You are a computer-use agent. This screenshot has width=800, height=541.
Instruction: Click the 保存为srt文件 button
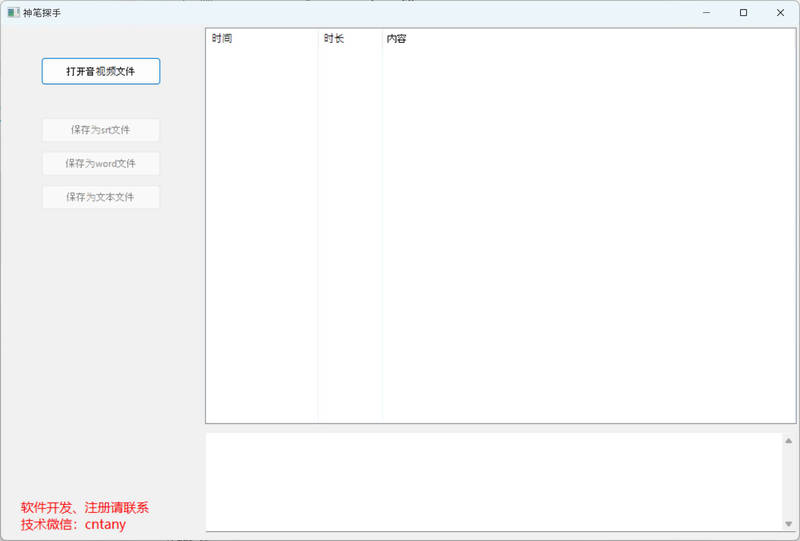click(x=101, y=130)
